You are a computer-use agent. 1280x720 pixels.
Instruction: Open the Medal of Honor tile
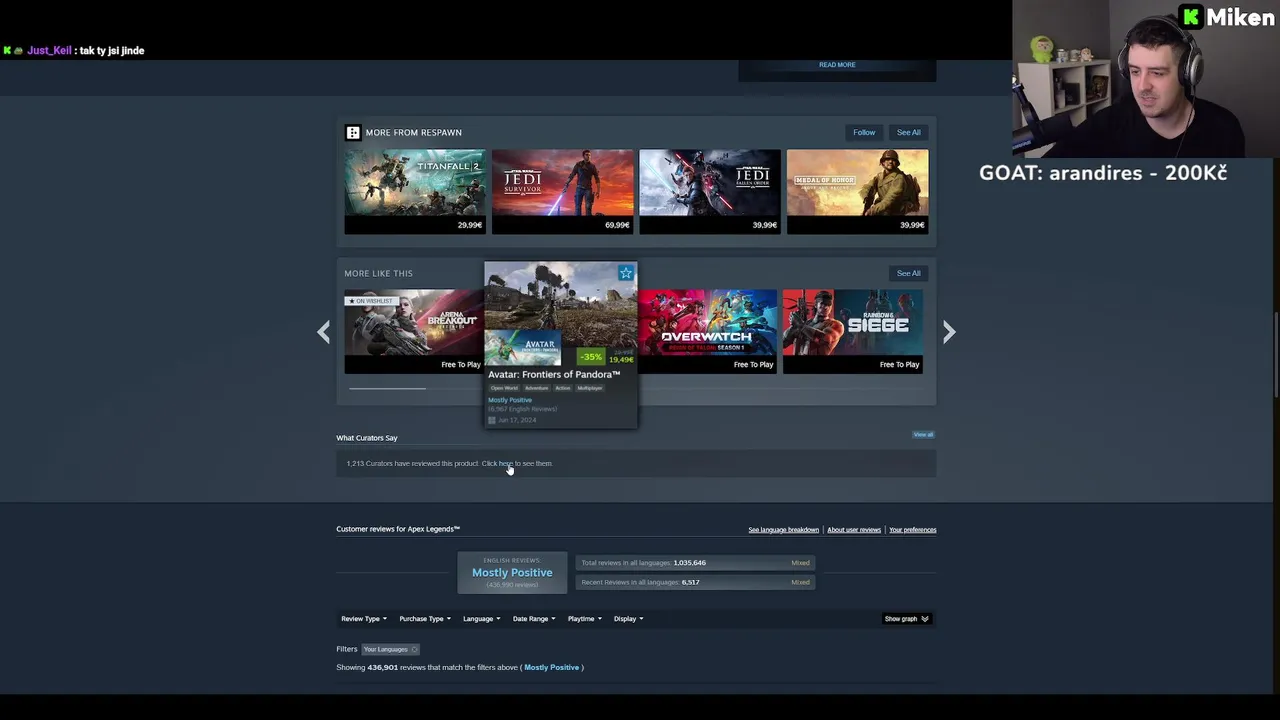(x=857, y=191)
